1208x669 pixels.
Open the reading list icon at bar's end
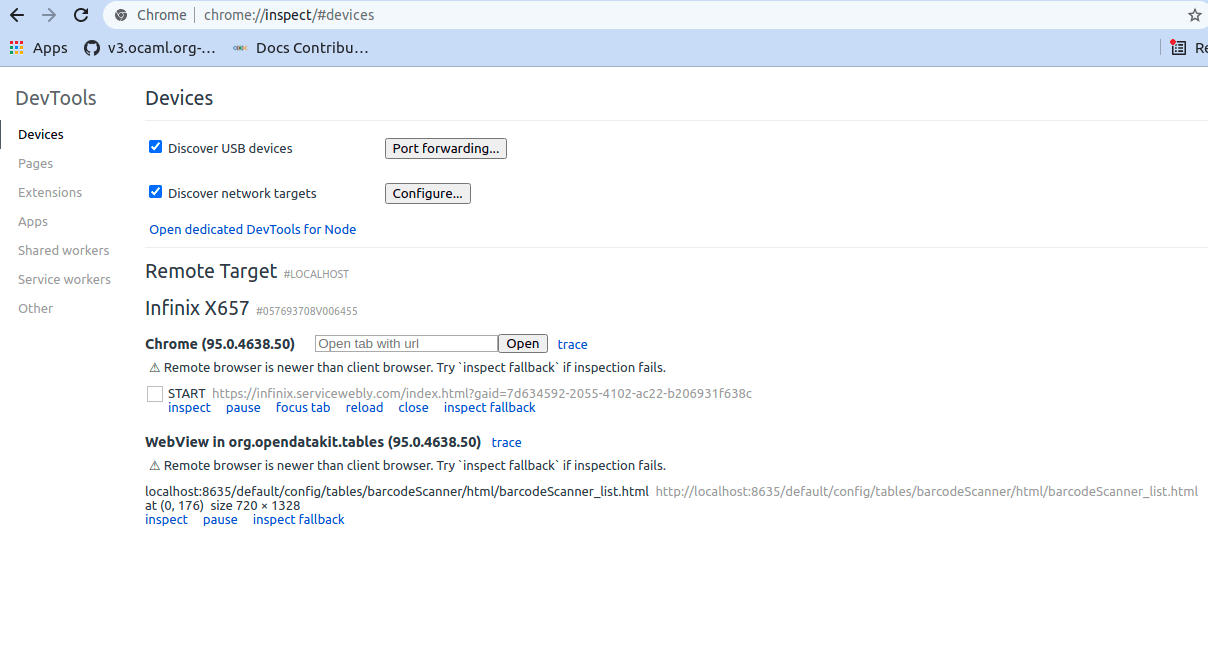click(x=1179, y=47)
